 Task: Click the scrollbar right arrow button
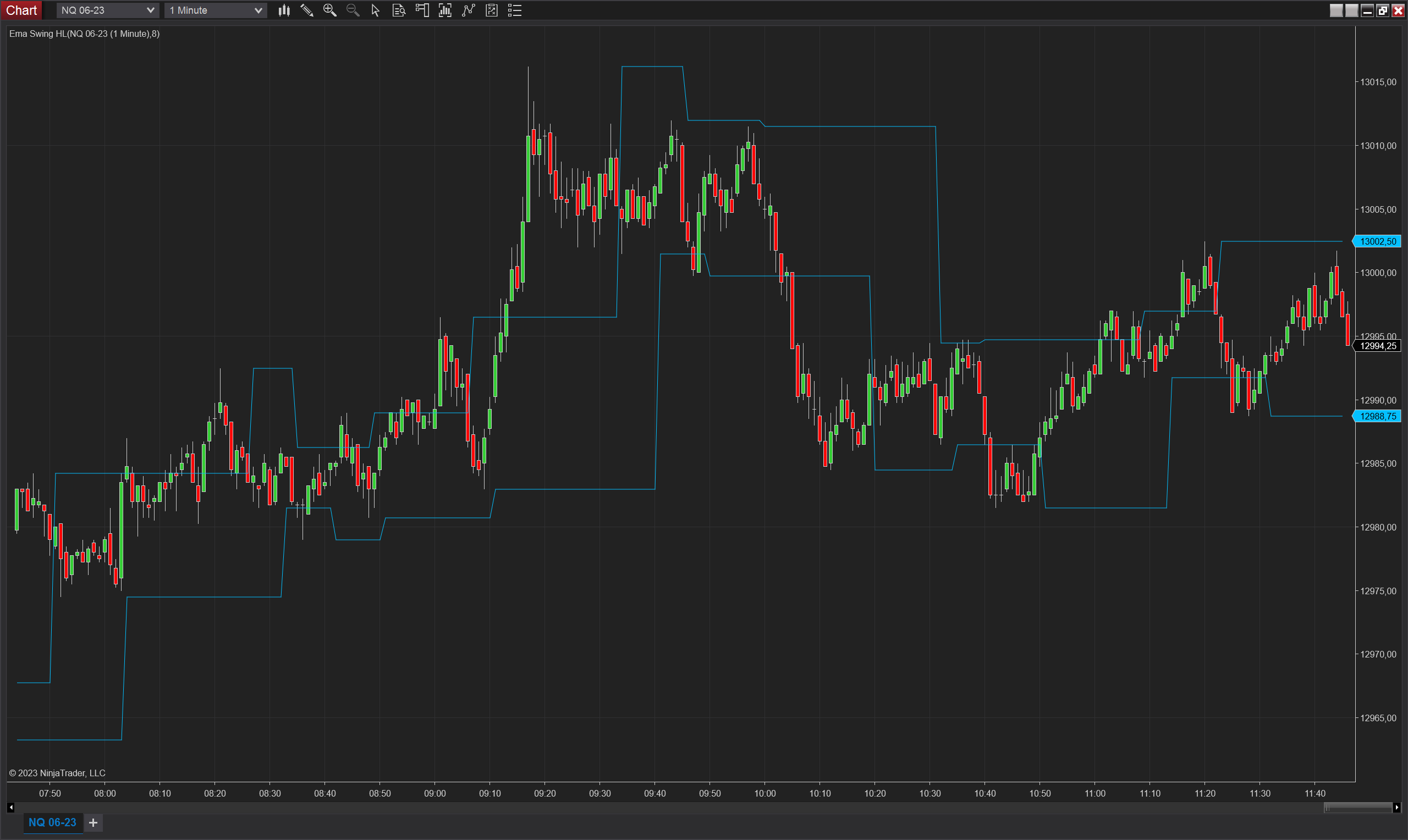point(1396,808)
